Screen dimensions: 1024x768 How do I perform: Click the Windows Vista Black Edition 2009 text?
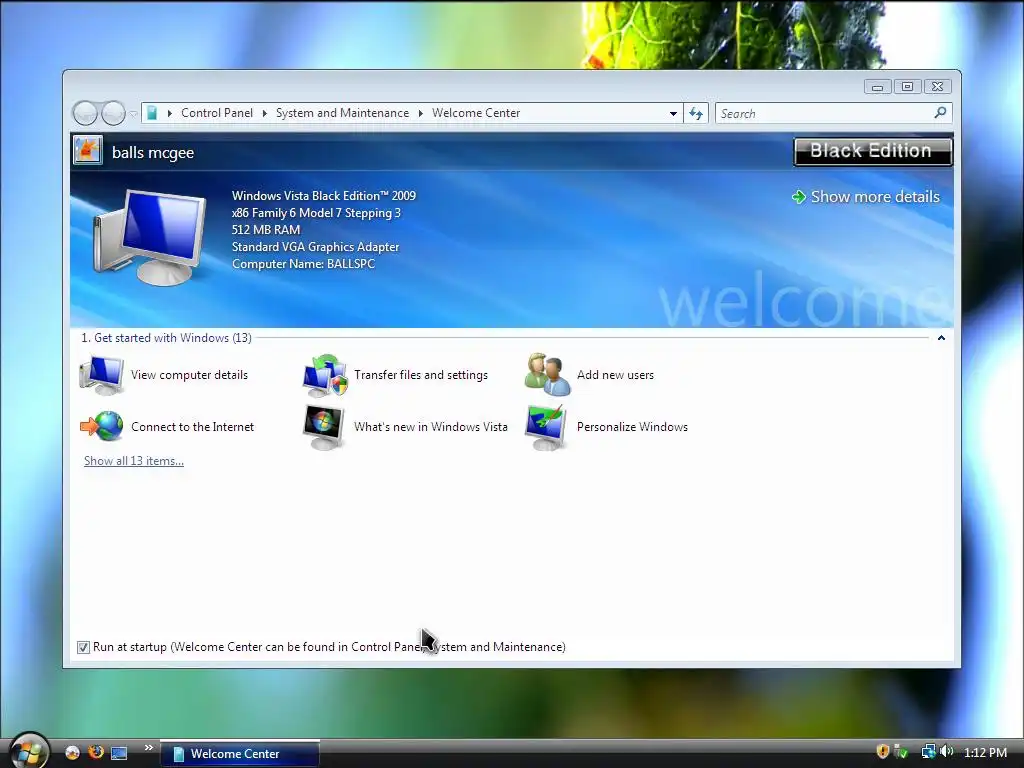tap(323, 195)
